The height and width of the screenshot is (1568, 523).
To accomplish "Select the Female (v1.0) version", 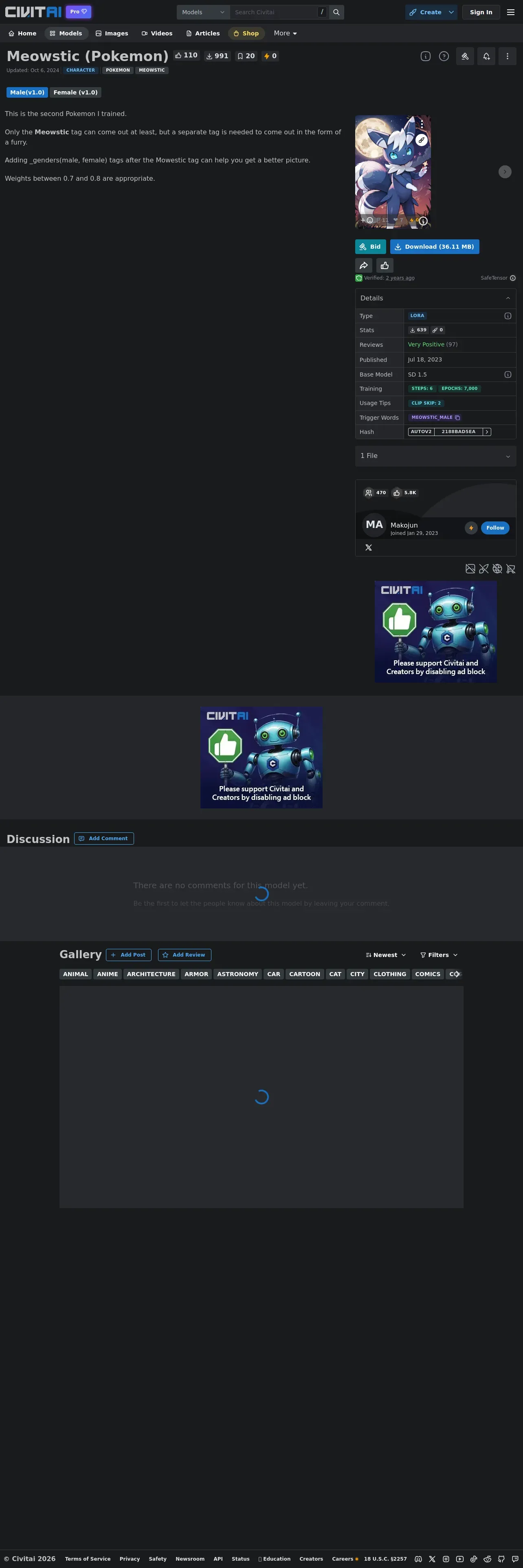I will [x=75, y=92].
